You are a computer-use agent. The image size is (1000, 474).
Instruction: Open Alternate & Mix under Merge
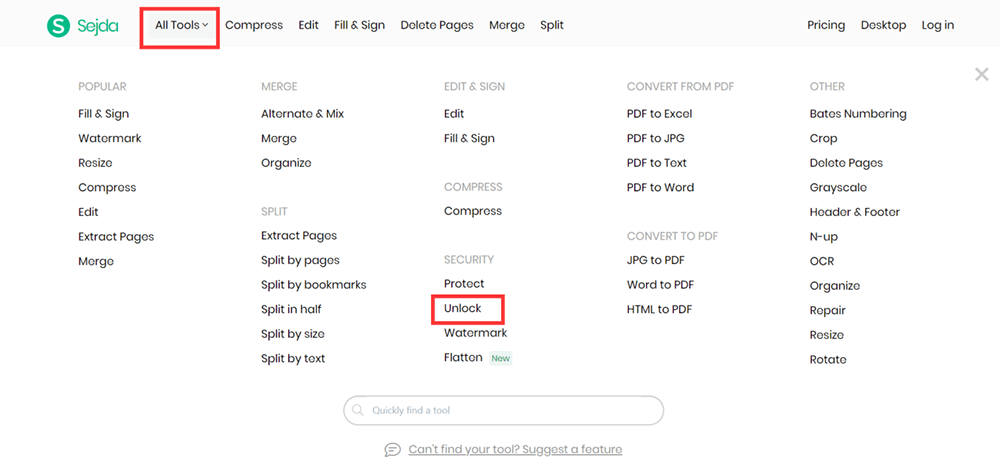point(302,114)
